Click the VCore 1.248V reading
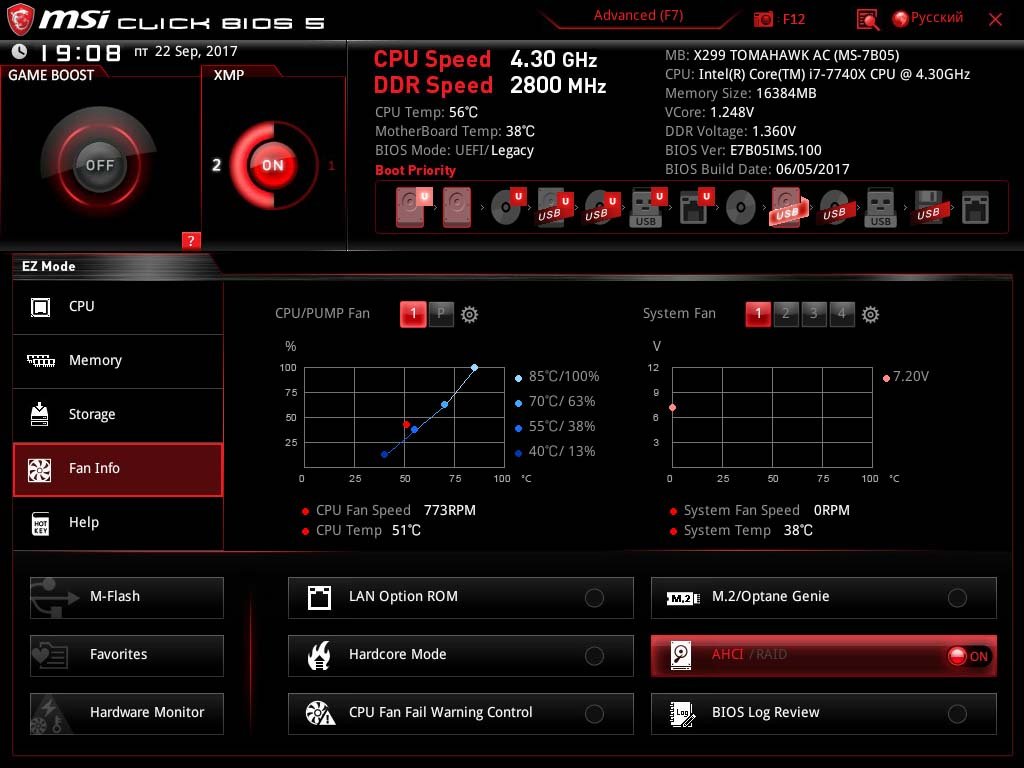The image size is (1024, 768). coord(731,112)
